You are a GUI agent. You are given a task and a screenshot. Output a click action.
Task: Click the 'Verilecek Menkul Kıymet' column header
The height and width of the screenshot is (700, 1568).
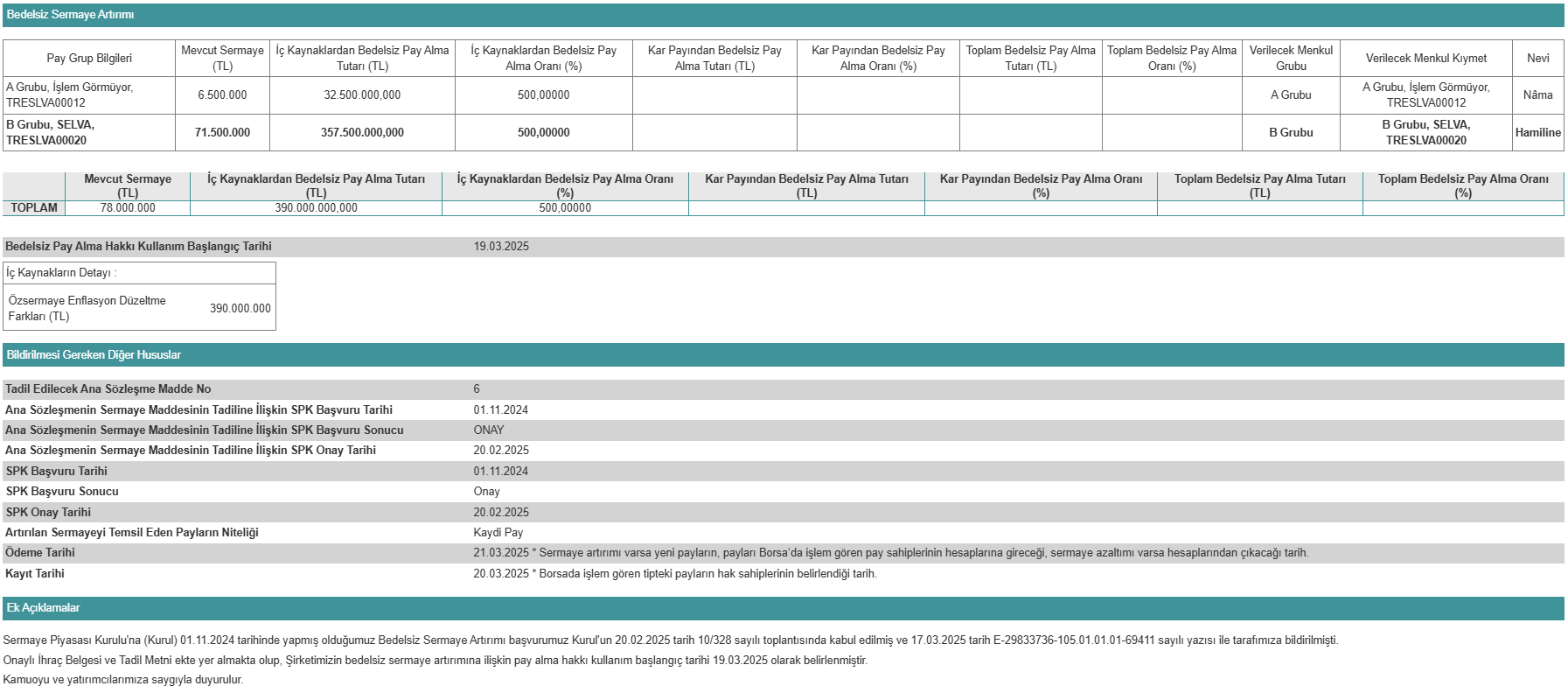tap(1425, 58)
